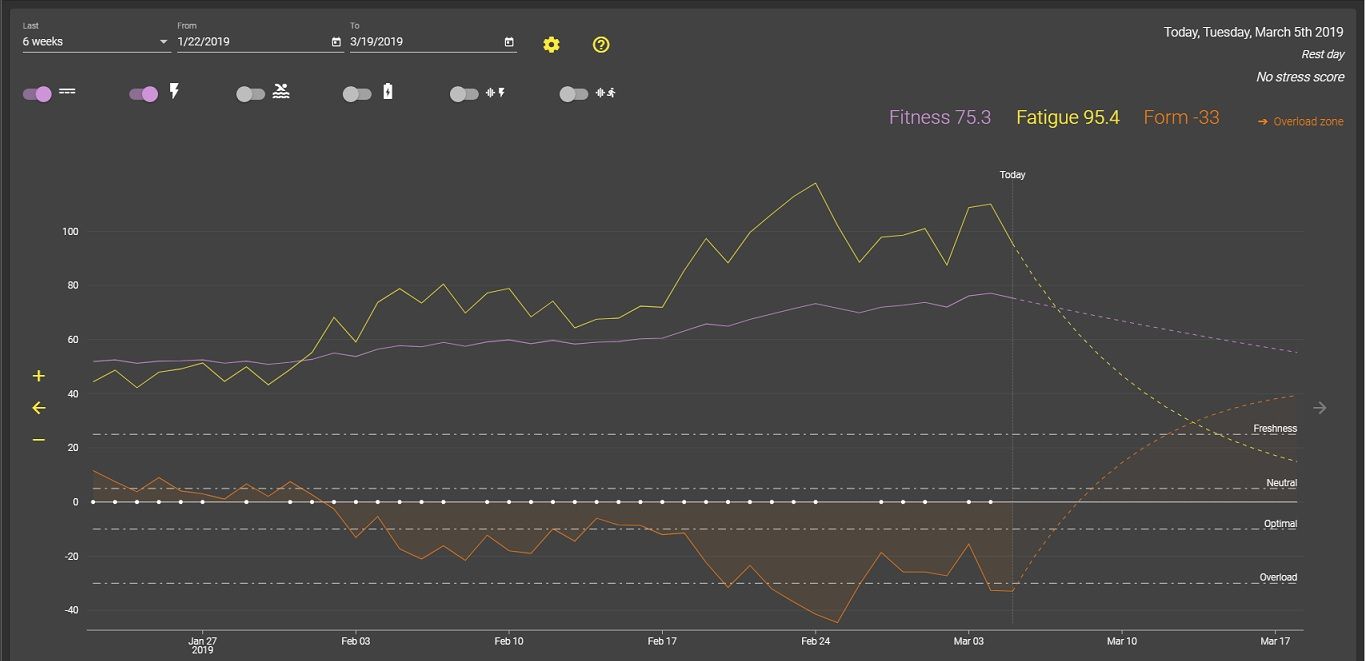Enable the swimmer toggle
Image resolution: width=1366 pixels, height=661 pixels.
click(251, 94)
